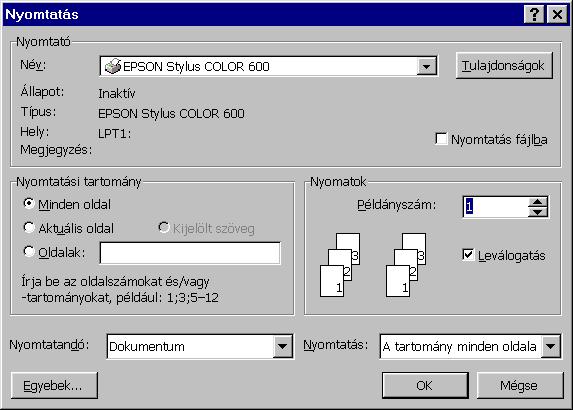Increase Példányszám with up arrow
This screenshot has width=573, height=410.
point(538,202)
